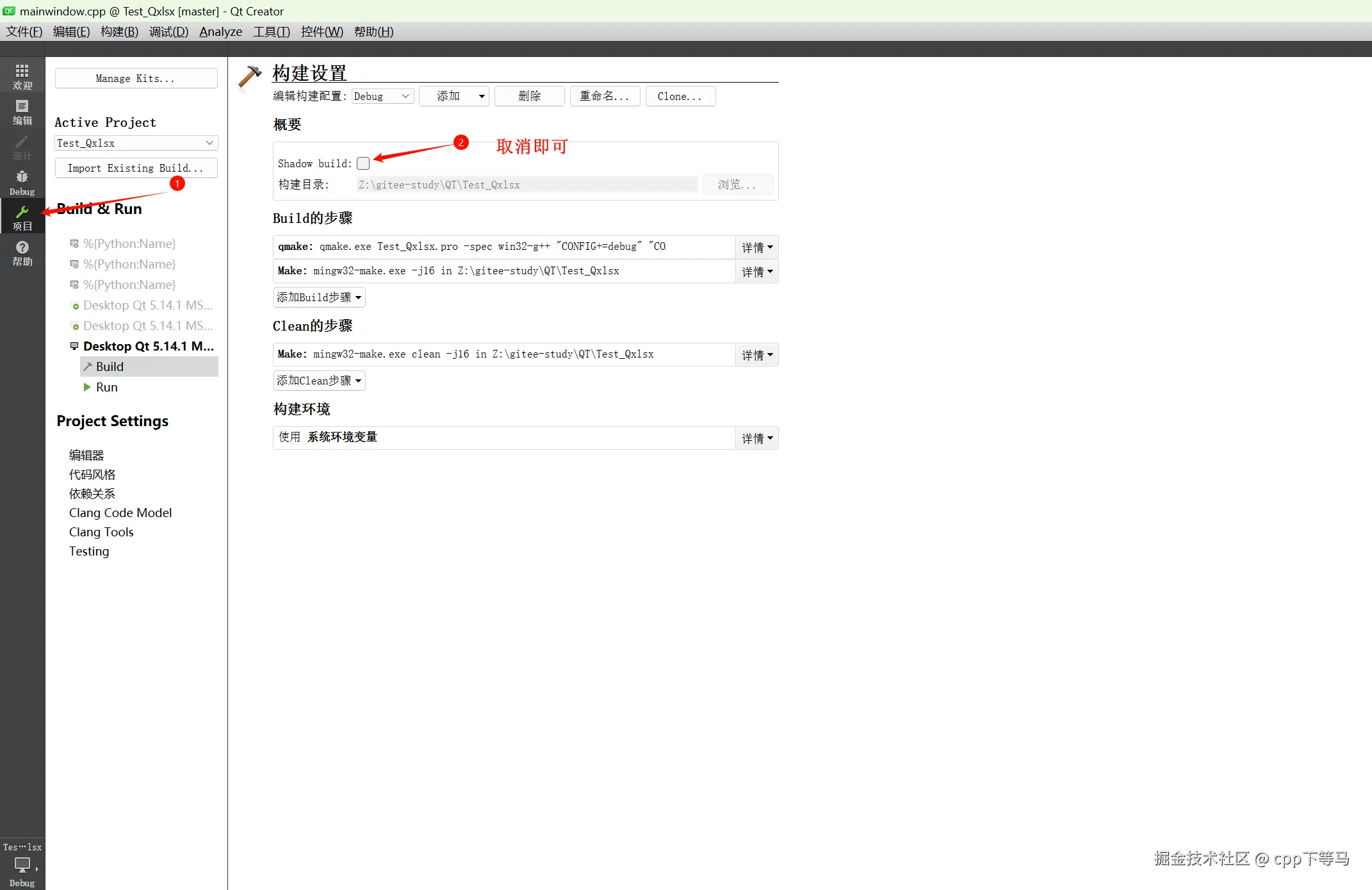Toggle the Shadow build checkbox

363,163
